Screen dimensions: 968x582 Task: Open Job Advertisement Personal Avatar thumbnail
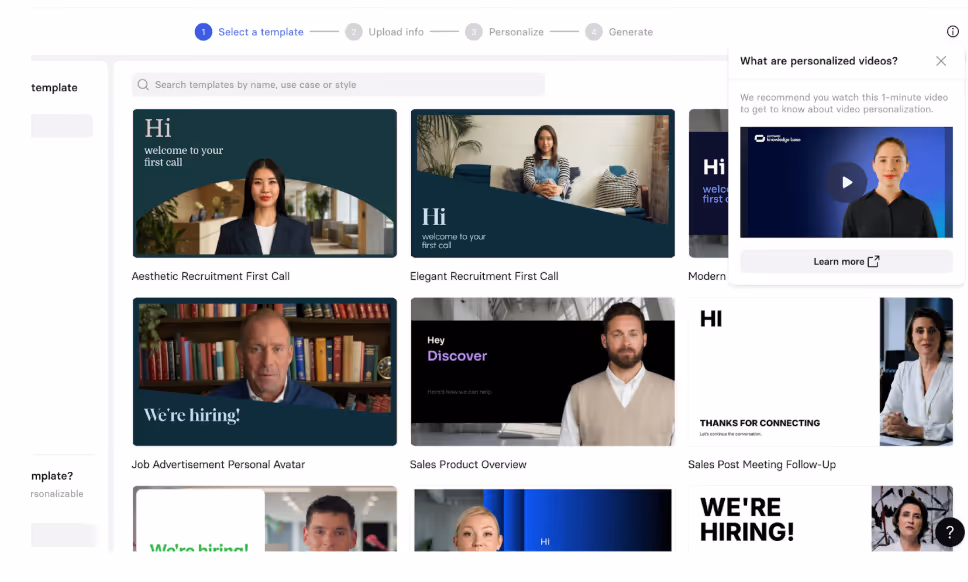[265, 372]
